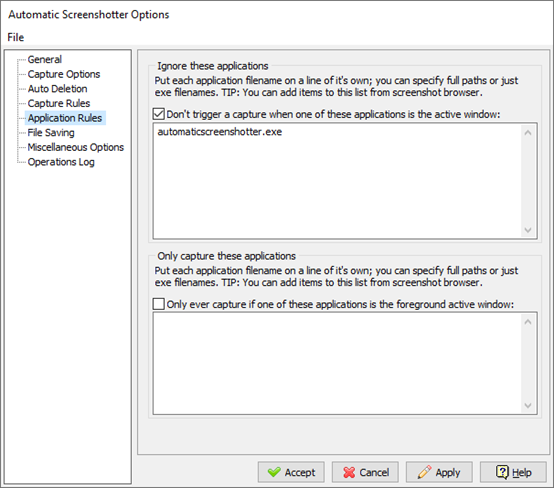Click the red X Cancel icon
The image size is (554, 488).
349,472
